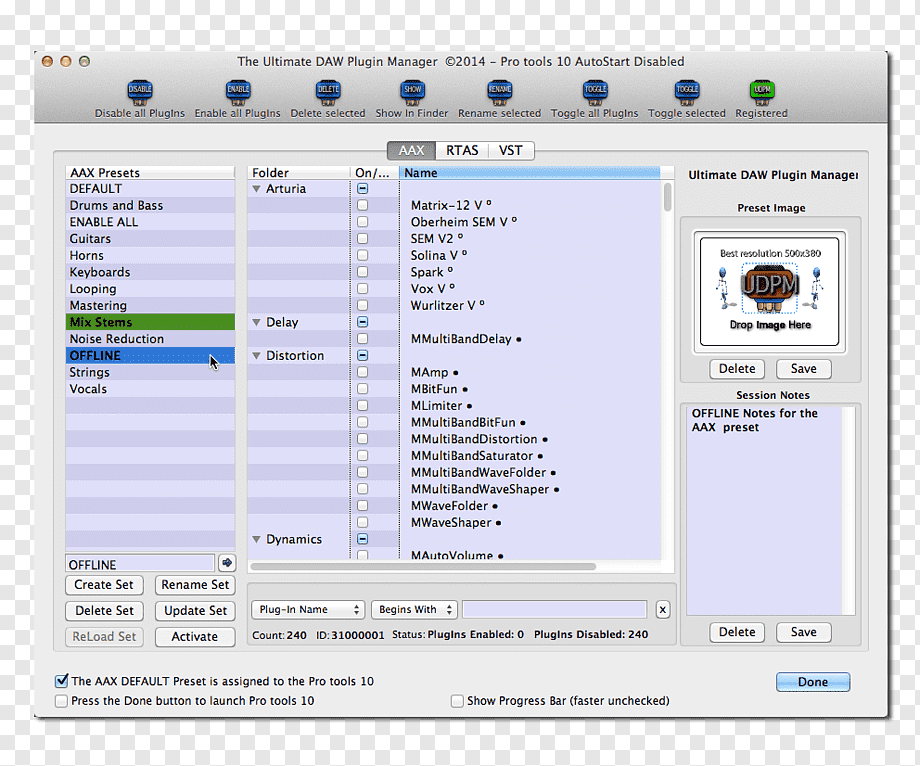The image size is (920, 766).
Task: Collapse the Distortion folder
Action: (256, 355)
